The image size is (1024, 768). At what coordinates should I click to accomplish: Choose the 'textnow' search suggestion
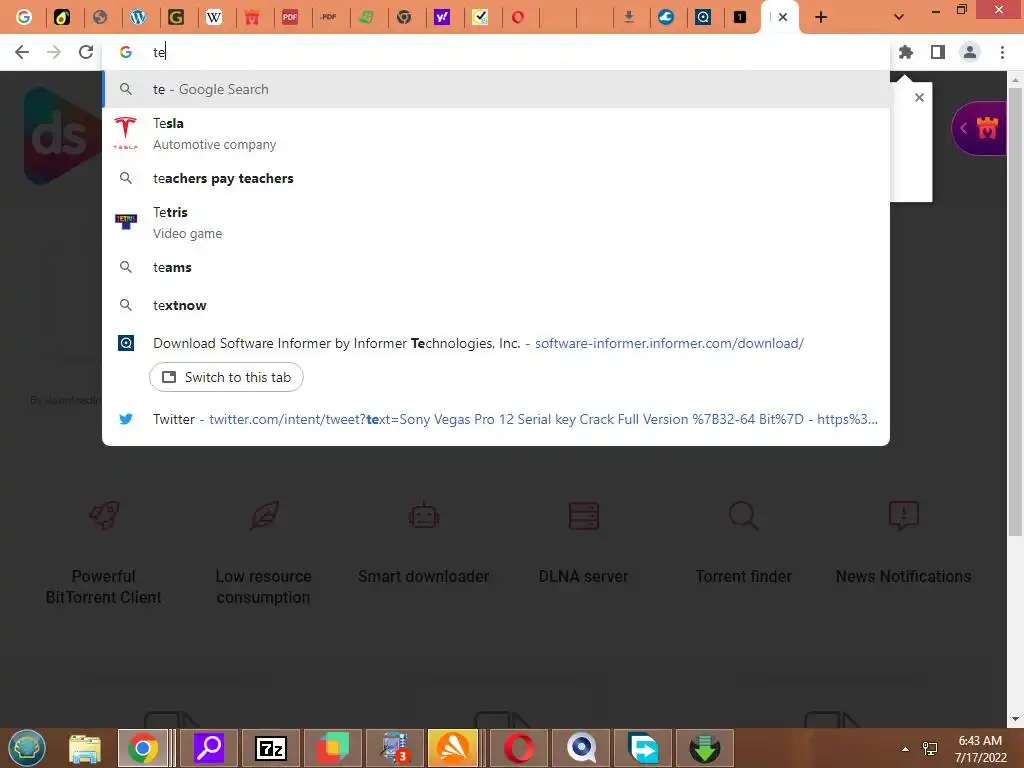496,305
